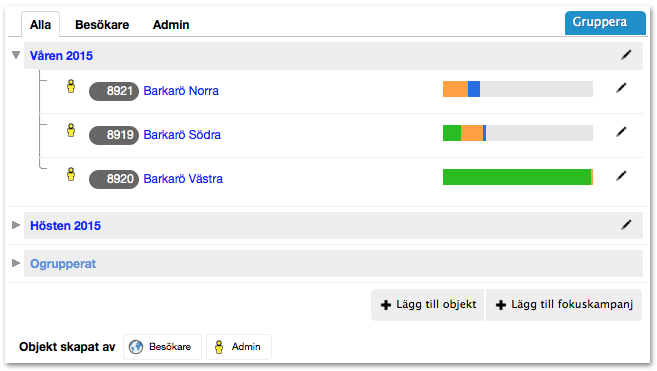The width and height of the screenshot is (657, 371).
Task: Click the Gruppera button
Action: tap(605, 23)
